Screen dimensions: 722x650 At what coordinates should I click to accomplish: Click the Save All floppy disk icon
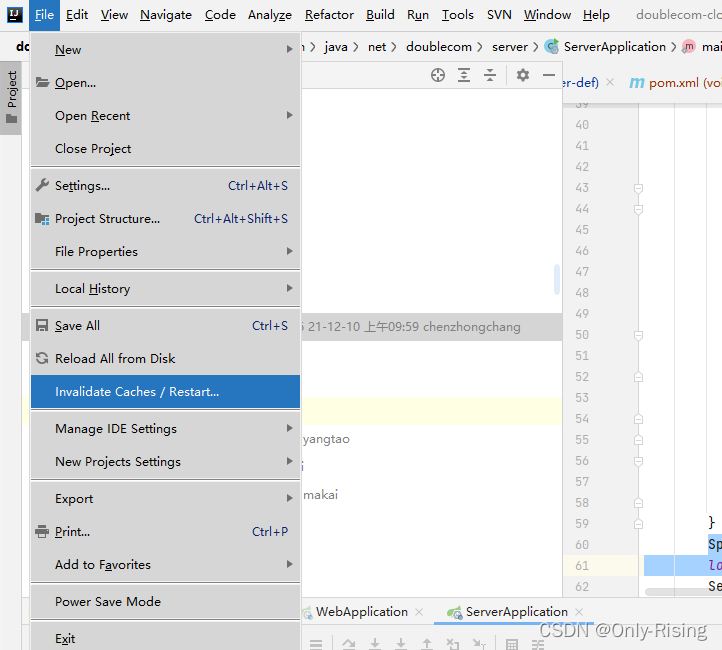(x=42, y=325)
